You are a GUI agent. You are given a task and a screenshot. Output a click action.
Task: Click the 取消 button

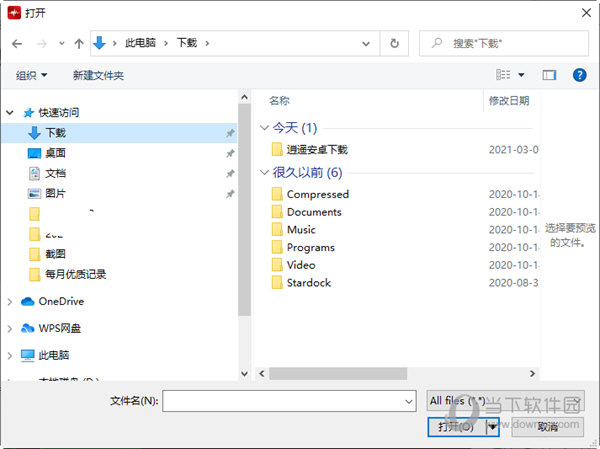(547, 427)
